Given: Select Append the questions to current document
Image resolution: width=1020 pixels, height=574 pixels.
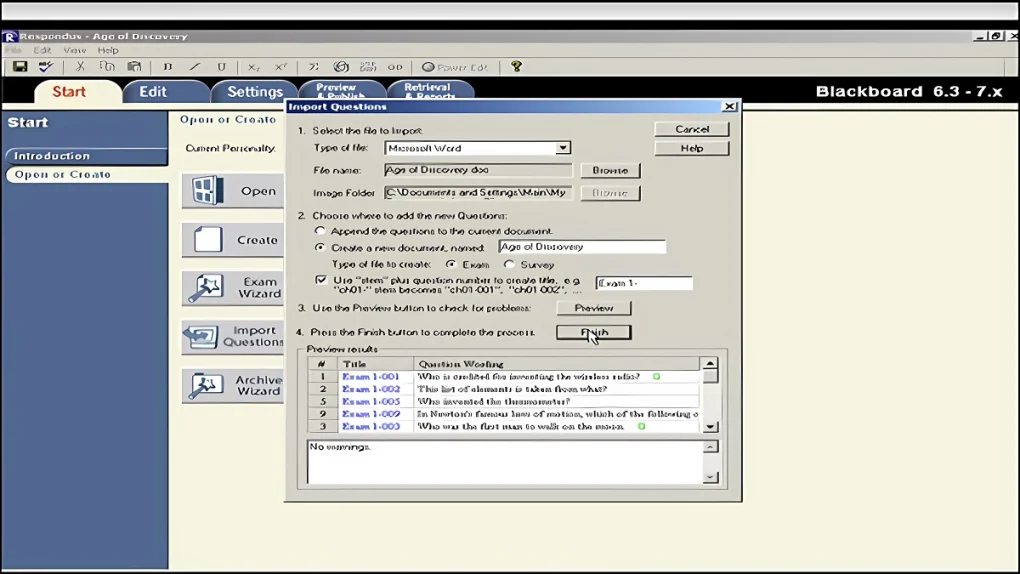Looking at the screenshot, I should (x=320, y=231).
